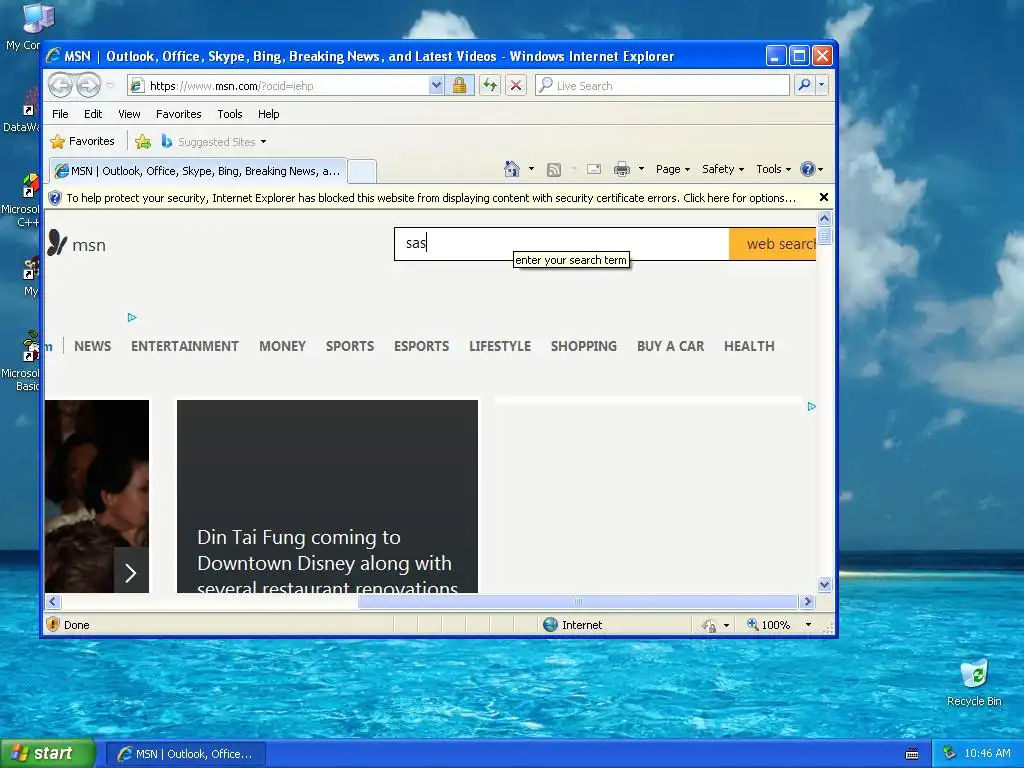View the security report lock icon

pyautogui.click(x=459, y=85)
